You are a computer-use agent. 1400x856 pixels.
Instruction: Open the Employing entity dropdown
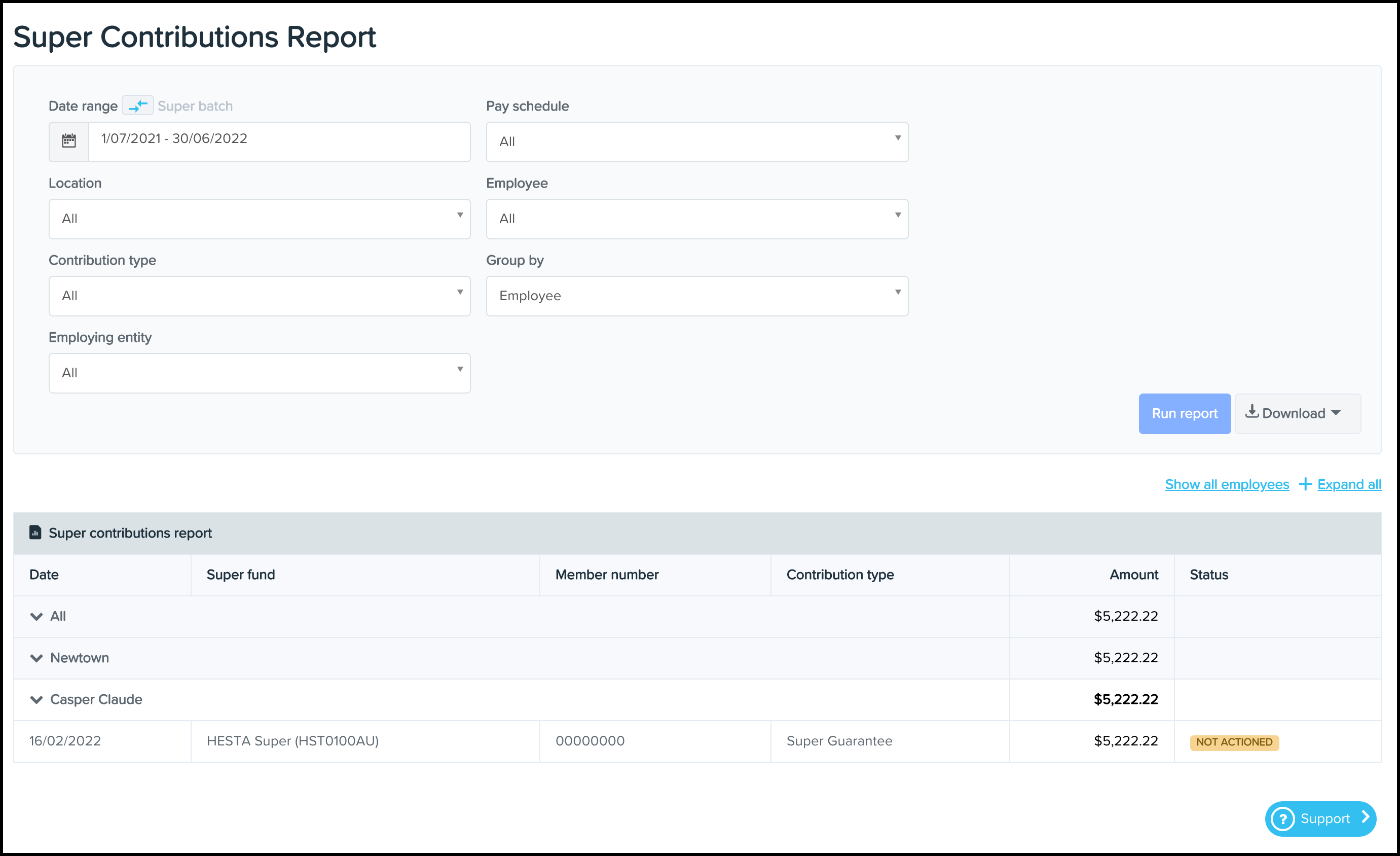pos(259,373)
